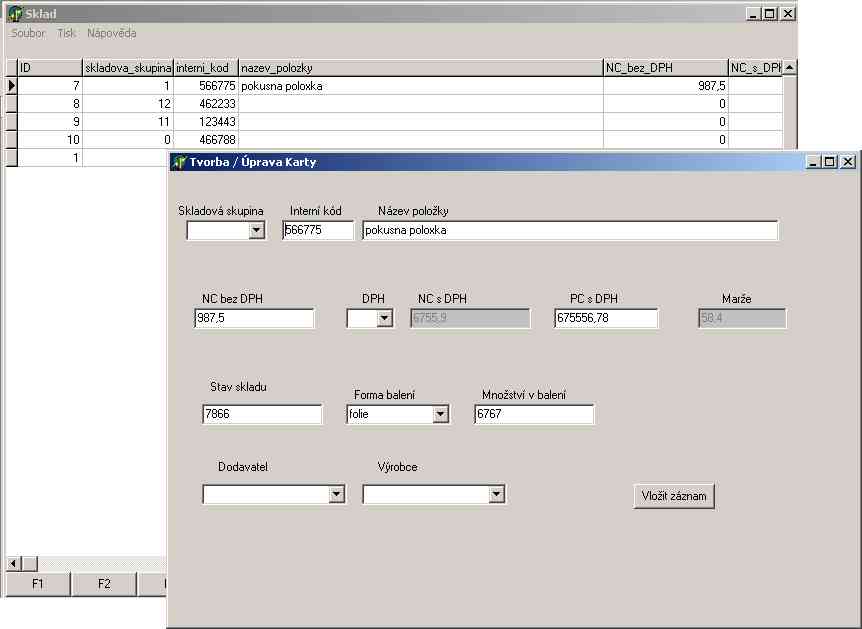This screenshot has width=862, height=629.
Task: Open the Forma balení combo box
Action: pos(441,414)
